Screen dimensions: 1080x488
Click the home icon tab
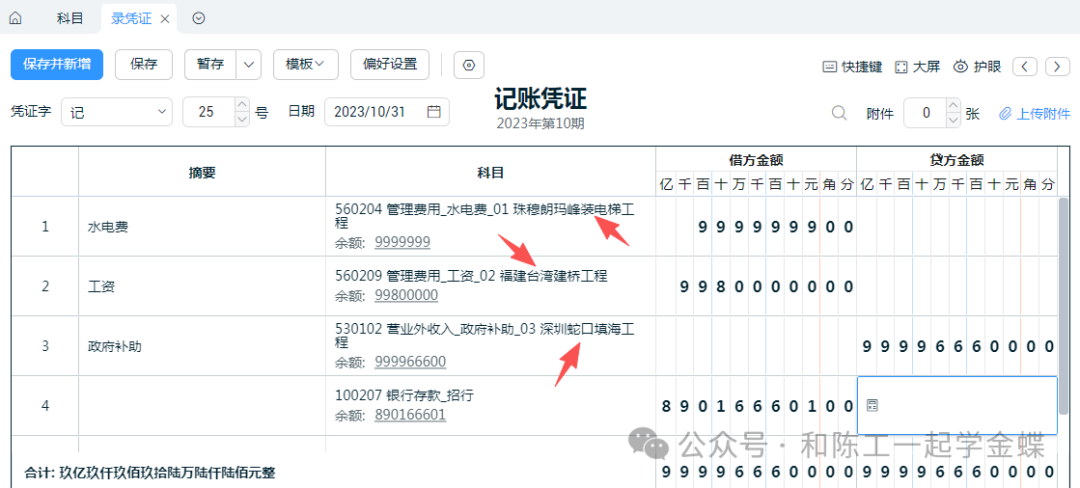pyautogui.click(x=15, y=18)
